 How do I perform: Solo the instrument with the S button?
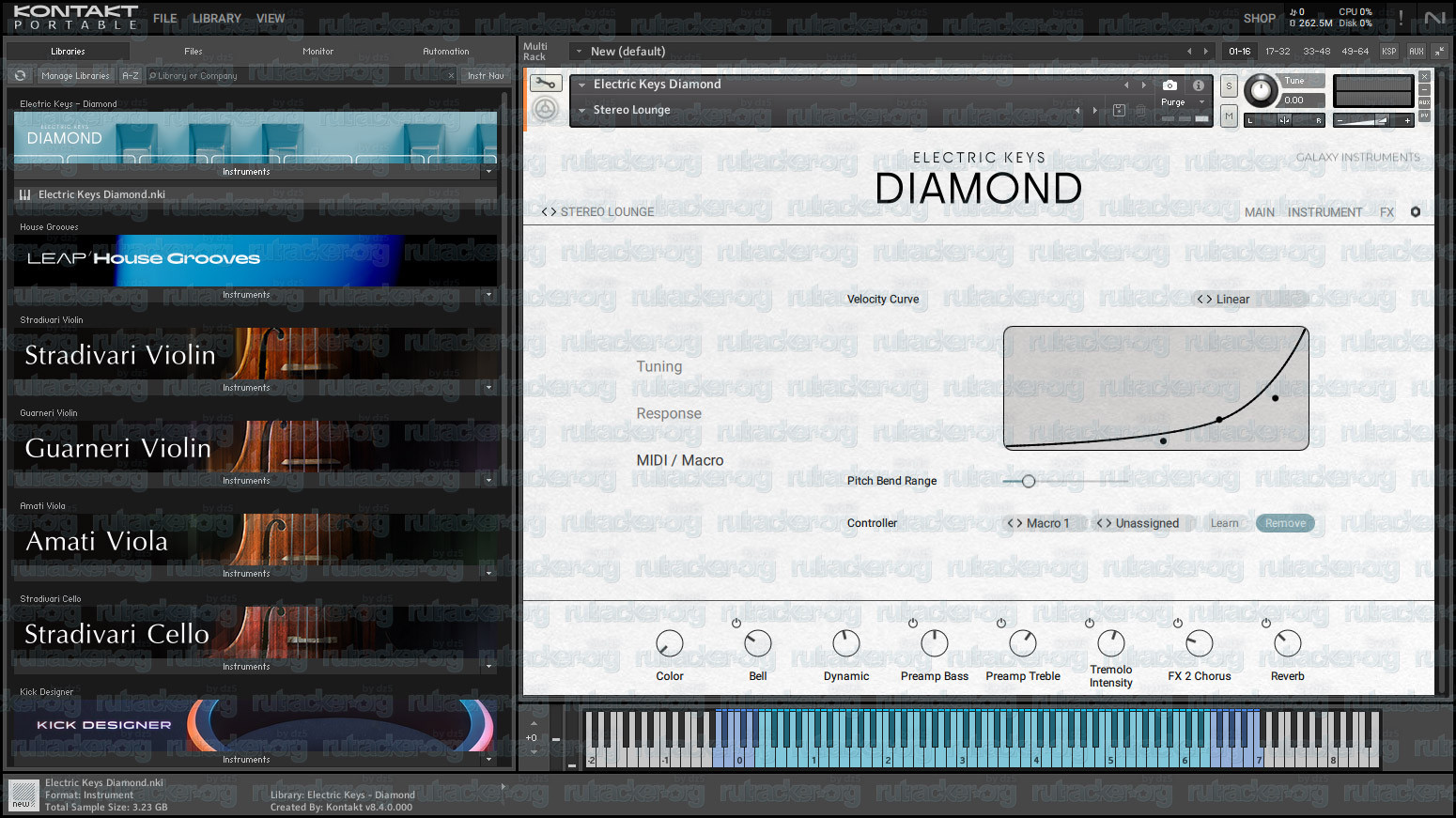point(1229,85)
